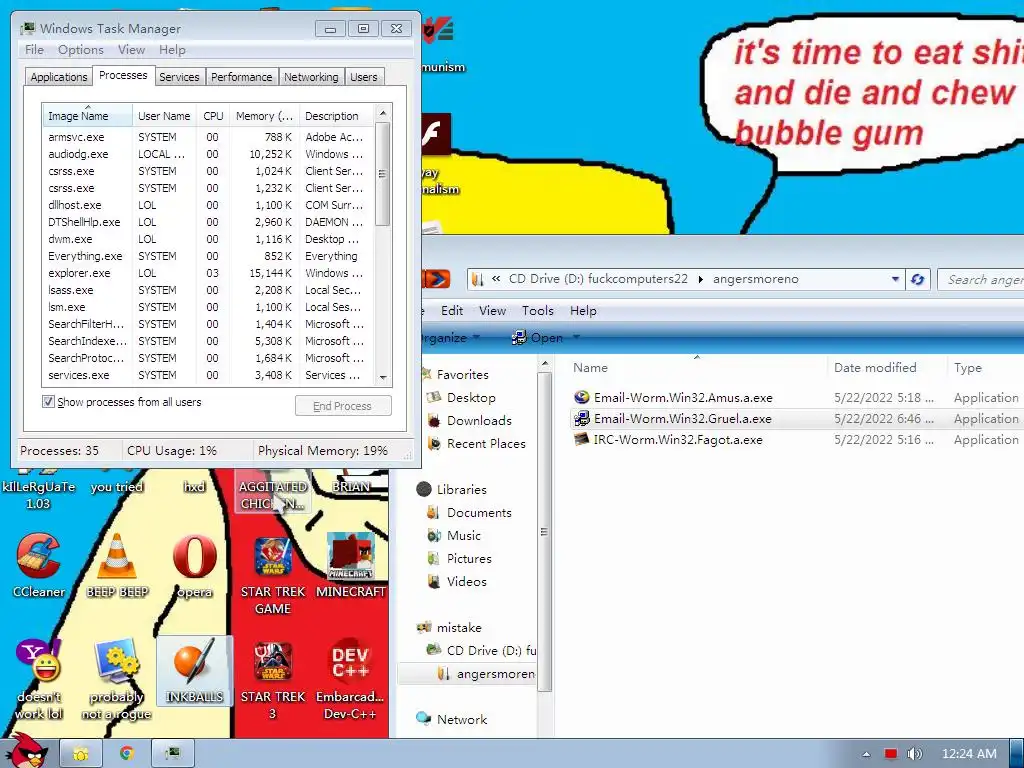The image size is (1024, 768).
Task: Open Downloads in Favorites sidebar
Action: pos(479,421)
